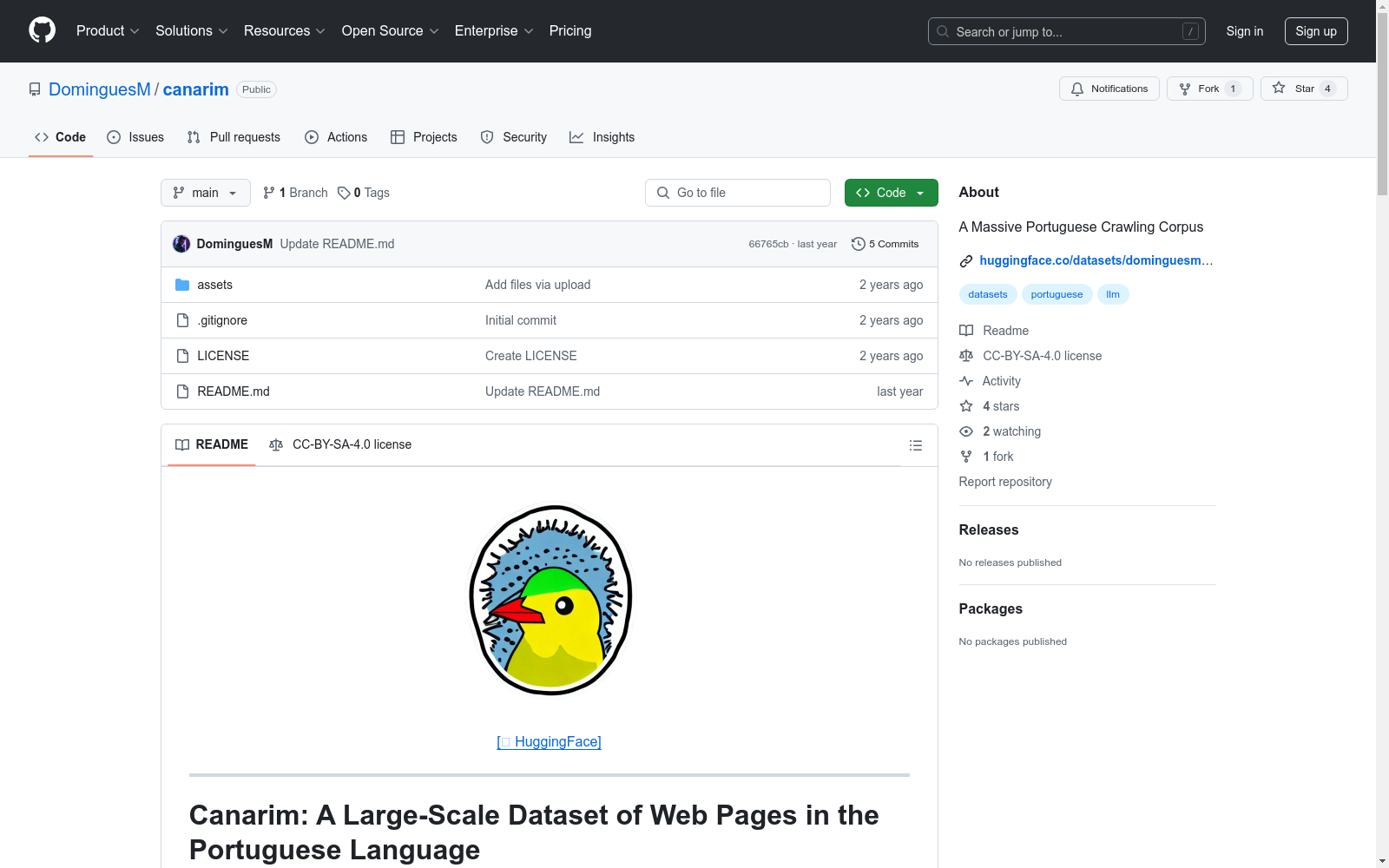1389x868 pixels.
Task: Click the llm topic tag
Action: pos(1113,294)
